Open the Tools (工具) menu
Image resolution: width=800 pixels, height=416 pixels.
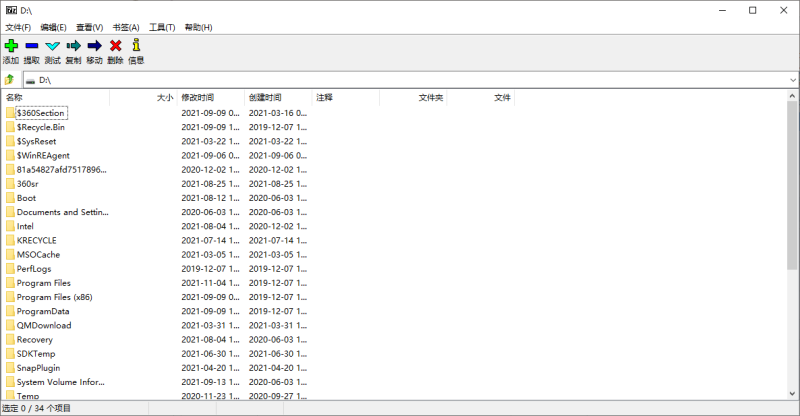162,27
